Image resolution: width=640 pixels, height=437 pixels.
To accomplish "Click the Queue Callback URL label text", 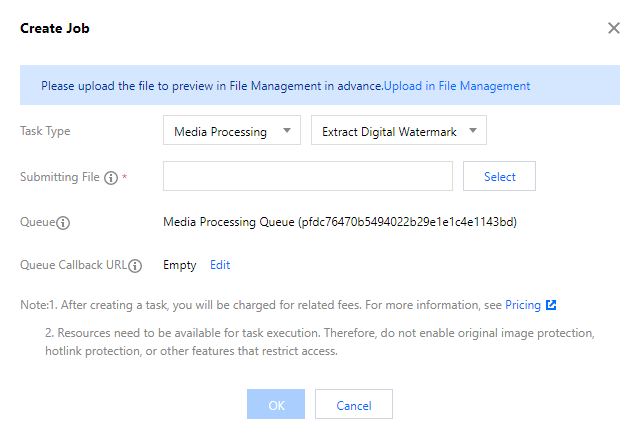I will 73,266.
